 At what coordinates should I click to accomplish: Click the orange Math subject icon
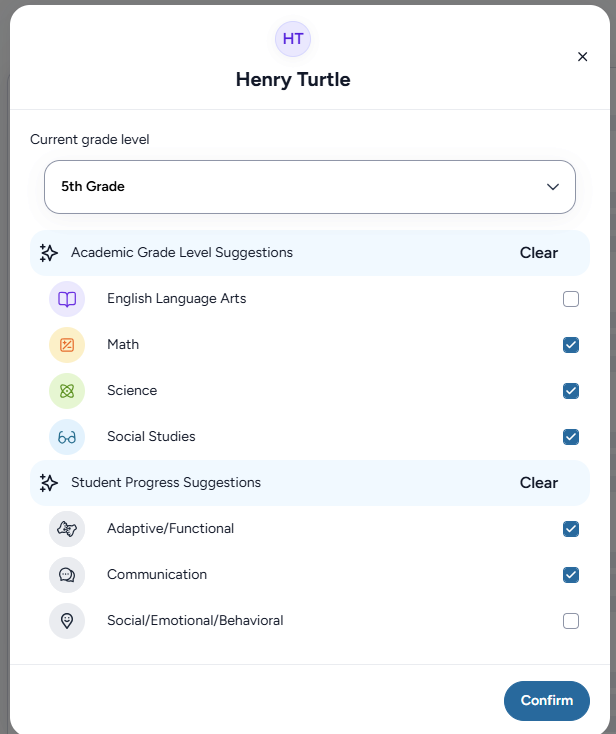point(67,345)
